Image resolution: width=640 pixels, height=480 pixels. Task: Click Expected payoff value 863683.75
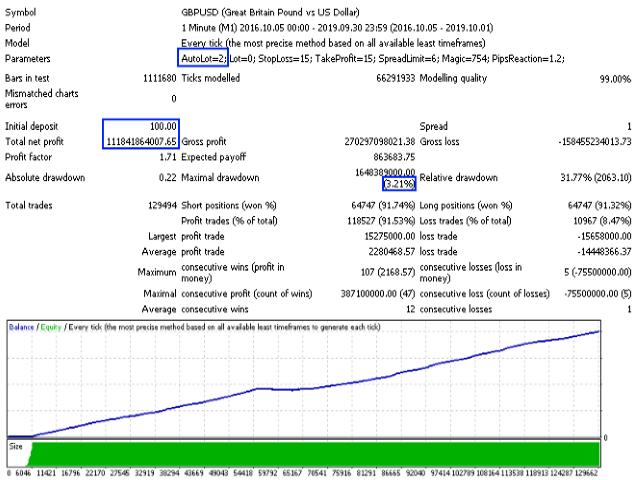point(394,157)
